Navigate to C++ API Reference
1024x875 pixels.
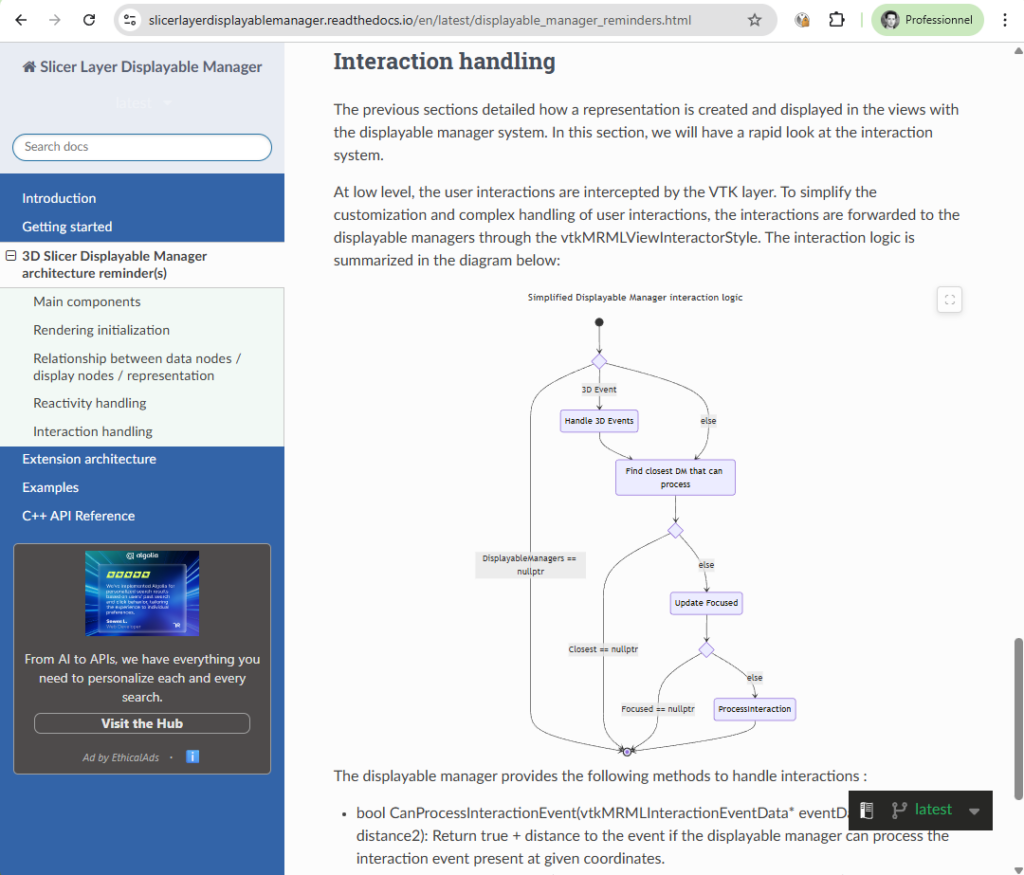coord(78,516)
